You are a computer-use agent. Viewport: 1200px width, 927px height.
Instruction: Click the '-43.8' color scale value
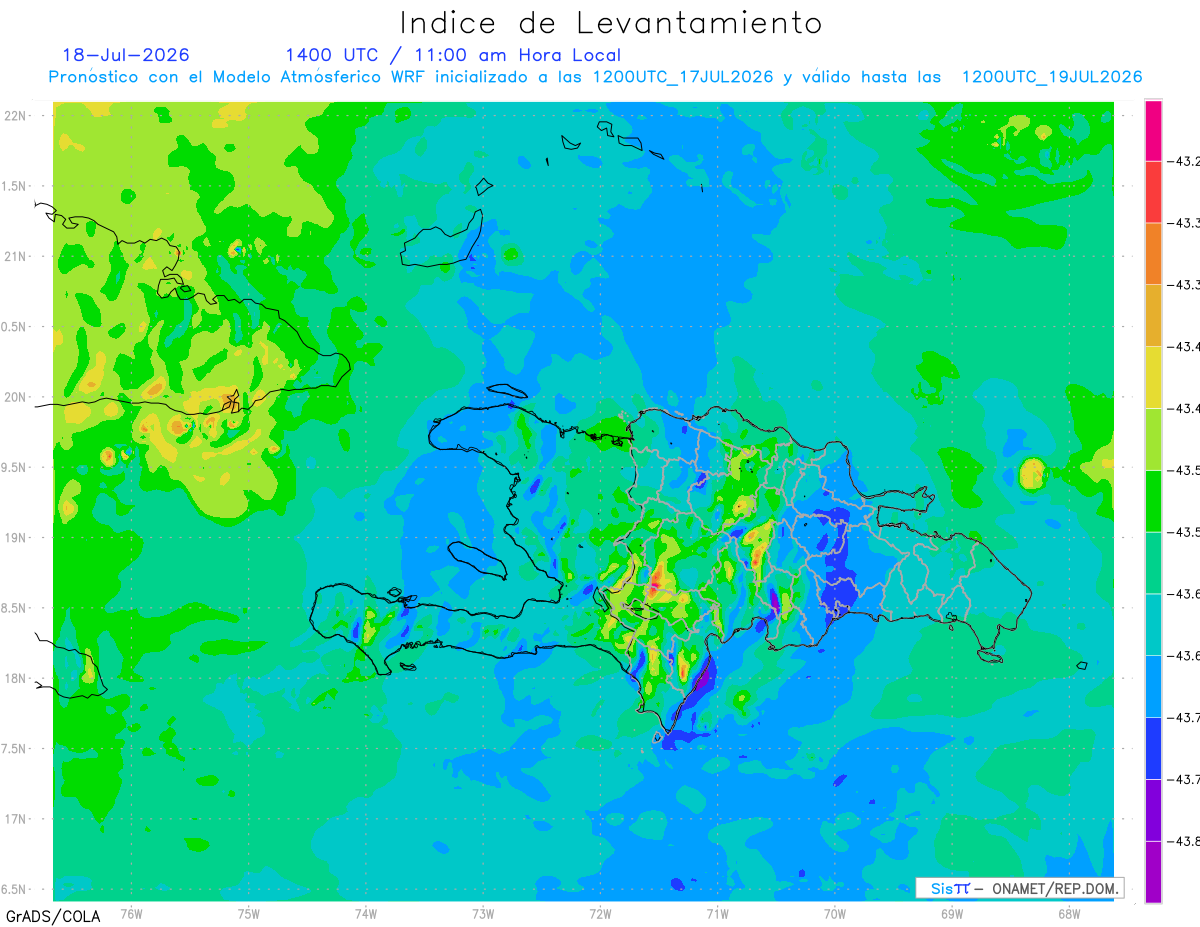[x=1185, y=841]
